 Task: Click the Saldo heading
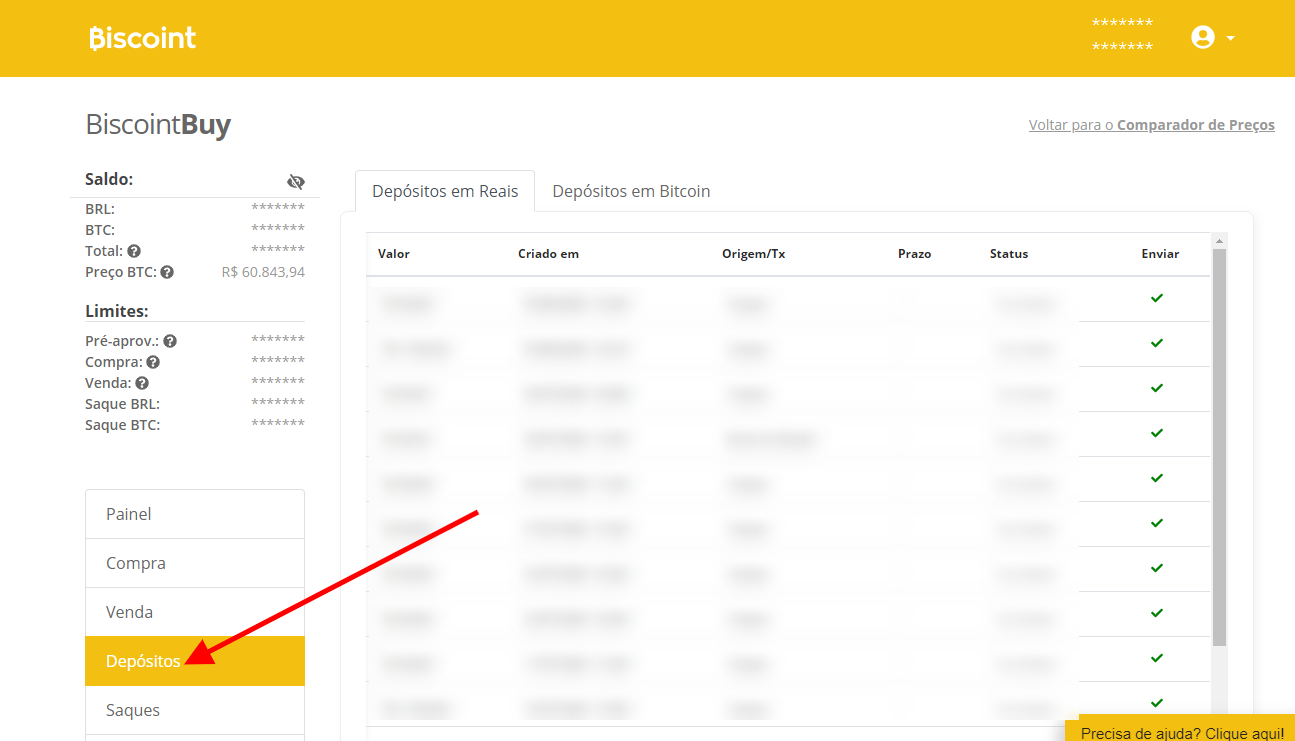[110, 179]
